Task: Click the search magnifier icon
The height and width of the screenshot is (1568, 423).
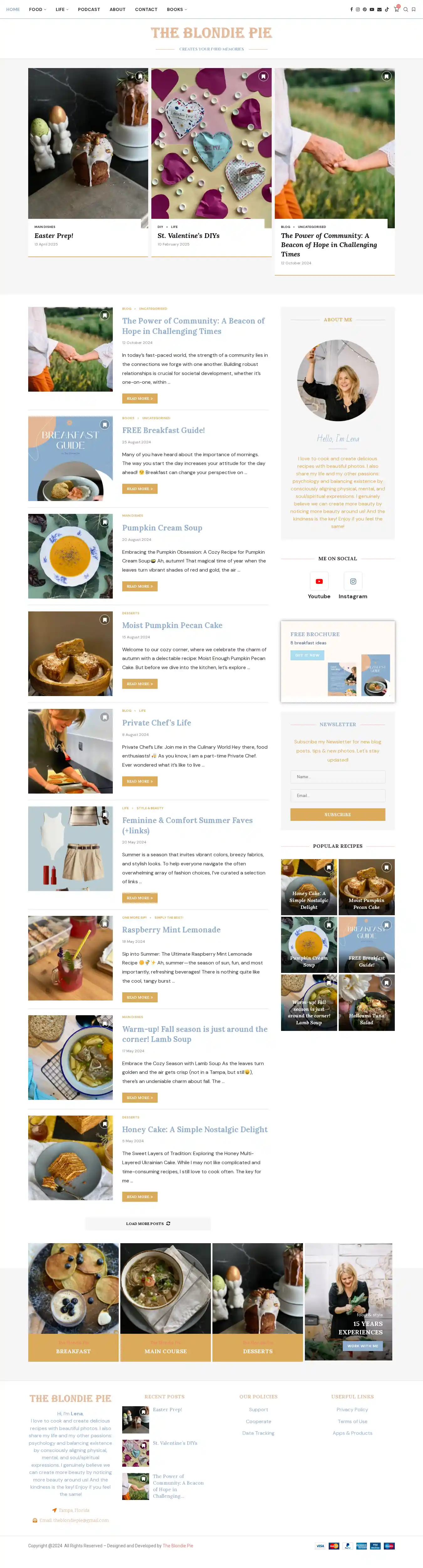Action: tap(406, 10)
